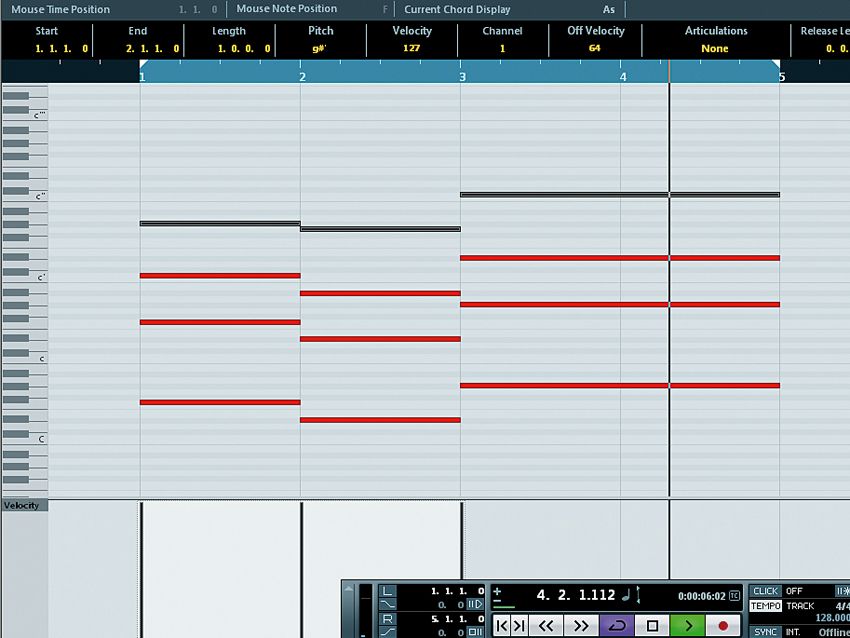Click the Current Chord Display field showing As
The width and height of the screenshot is (850, 638).
609,9
